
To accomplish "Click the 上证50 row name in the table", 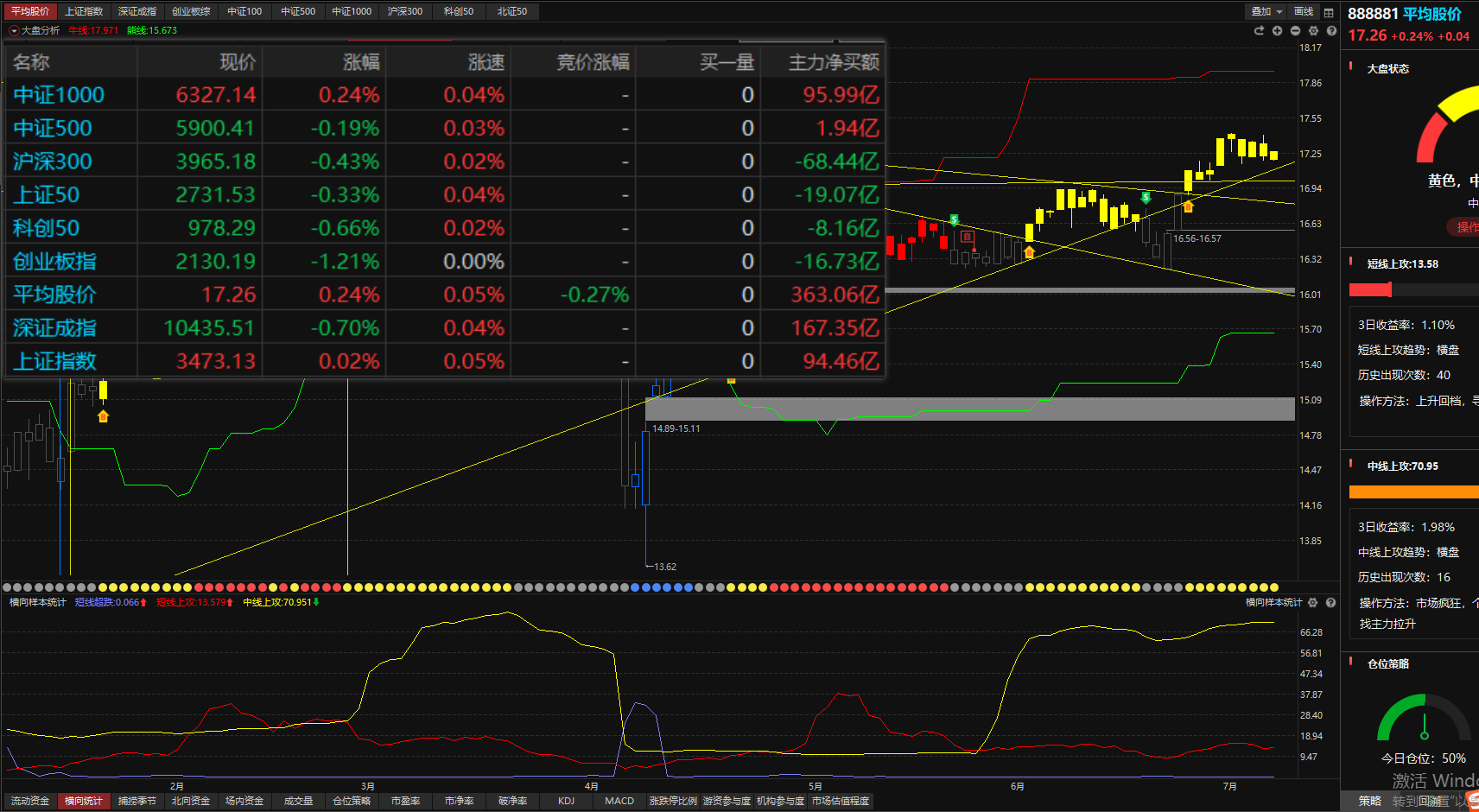I will (x=47, y=195).
